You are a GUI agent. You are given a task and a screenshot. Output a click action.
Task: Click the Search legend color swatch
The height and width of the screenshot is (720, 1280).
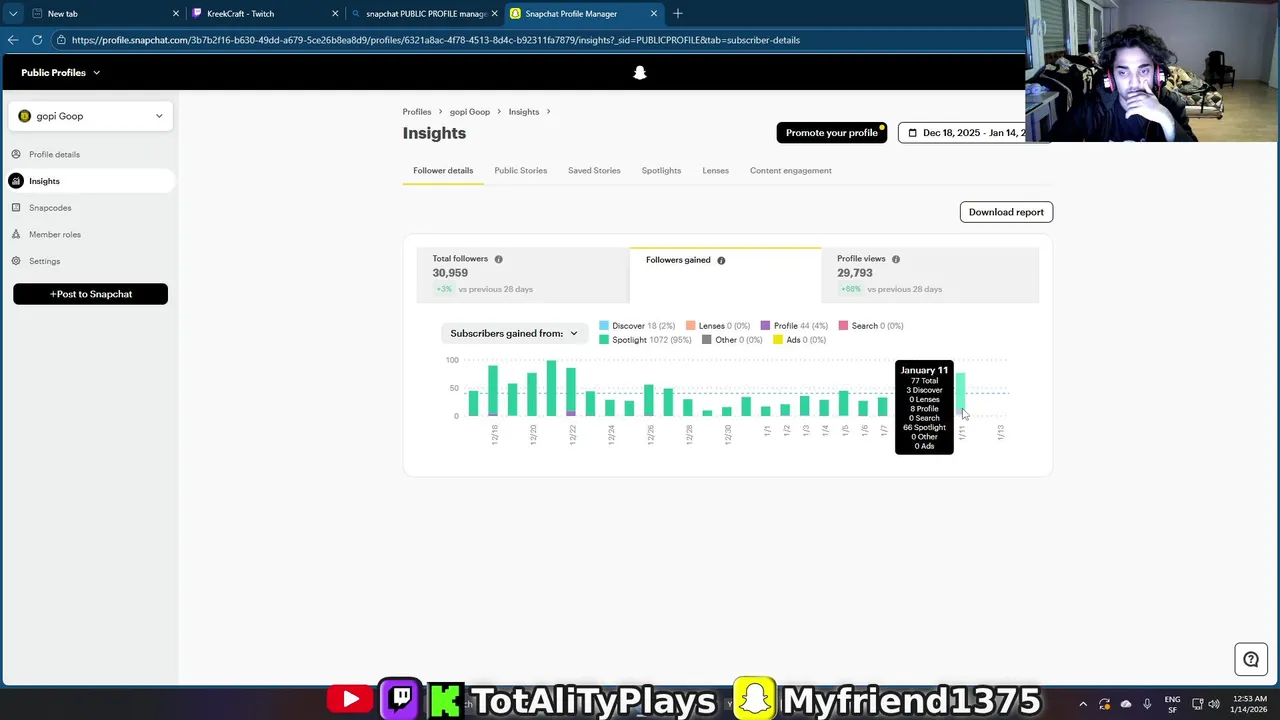point(844,326)
